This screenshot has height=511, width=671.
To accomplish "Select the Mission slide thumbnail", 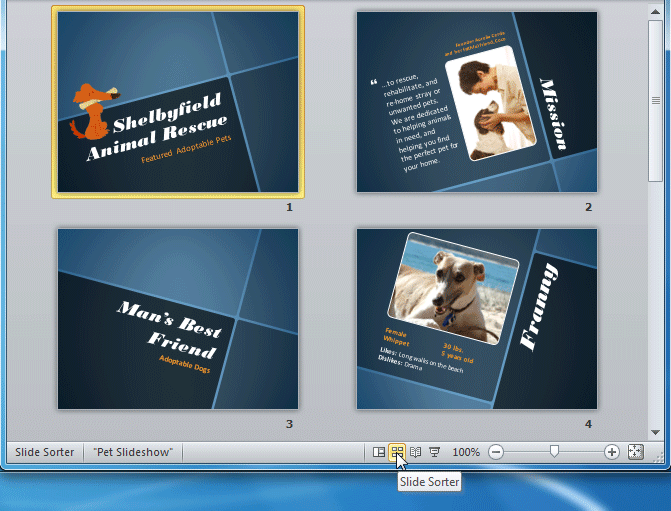I will click(x=477, y=102).
